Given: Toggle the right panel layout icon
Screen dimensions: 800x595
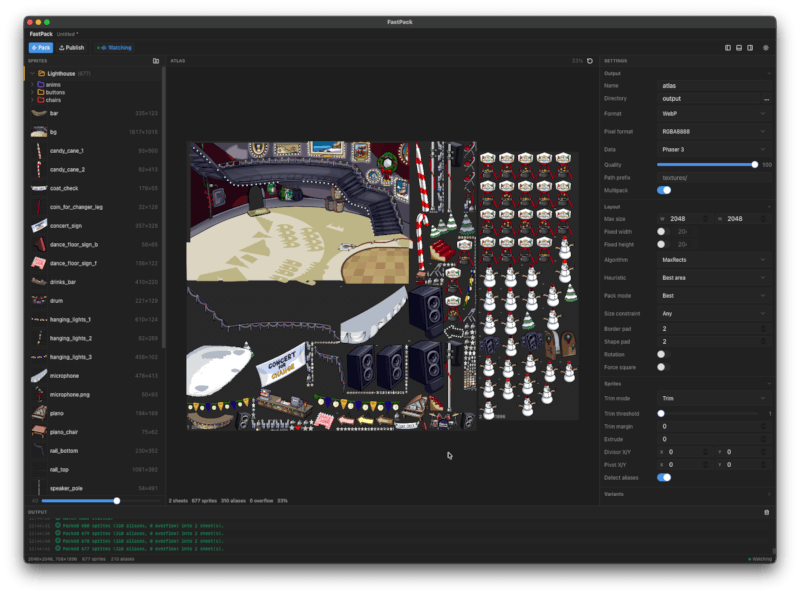Looking at the screenshot, I should point(750,47).
